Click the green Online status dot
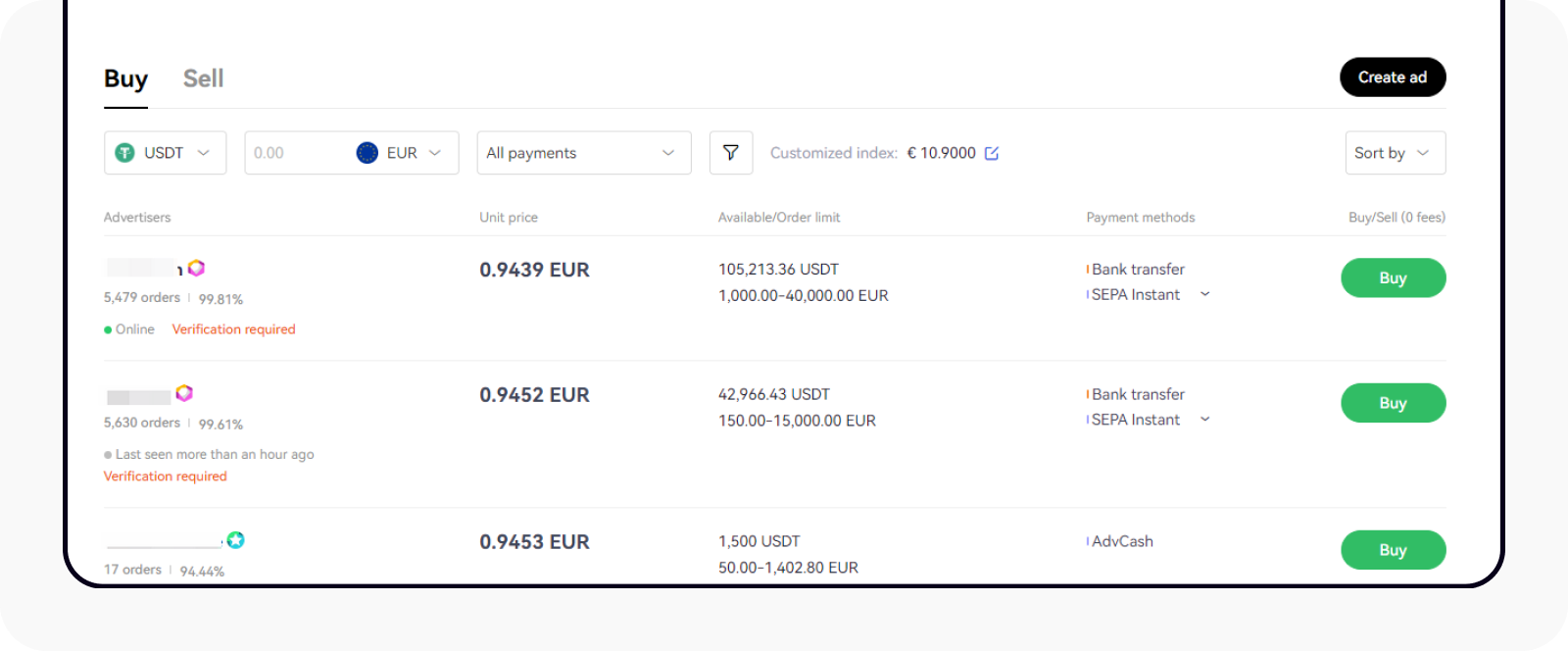Image resolution: width=1568 pixels, height=651 pixels. pyautogui.click(x=108, y=329)
